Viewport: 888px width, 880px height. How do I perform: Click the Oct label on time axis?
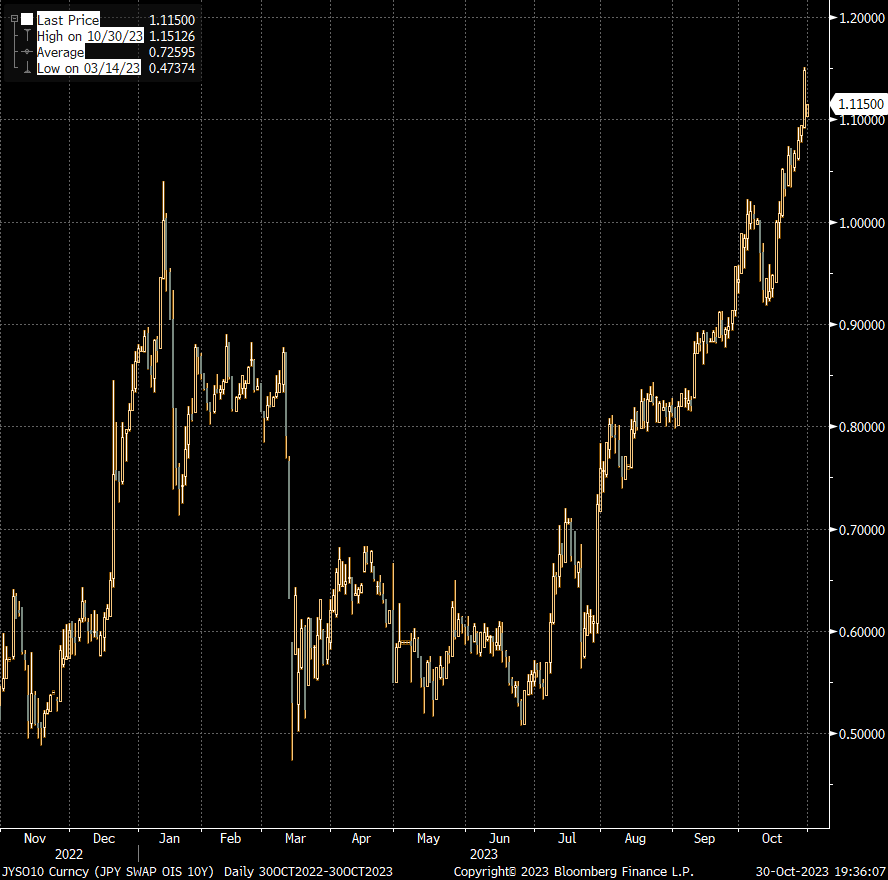coord(771,838)
